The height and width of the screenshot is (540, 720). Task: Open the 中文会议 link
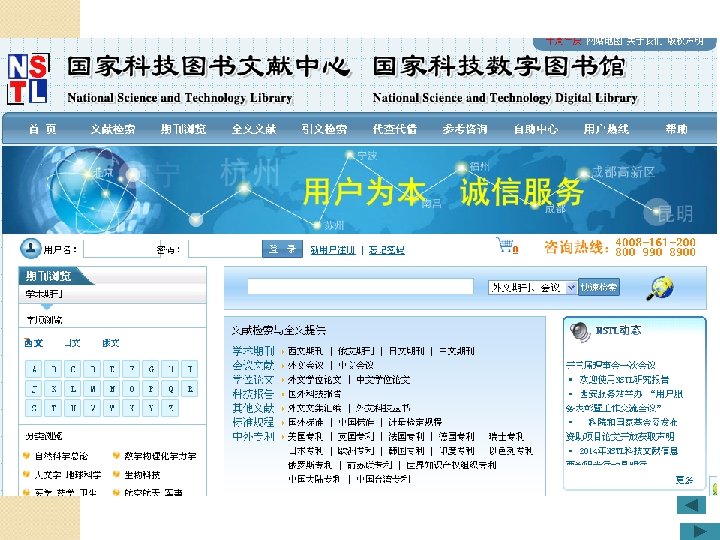click(356, 366)
